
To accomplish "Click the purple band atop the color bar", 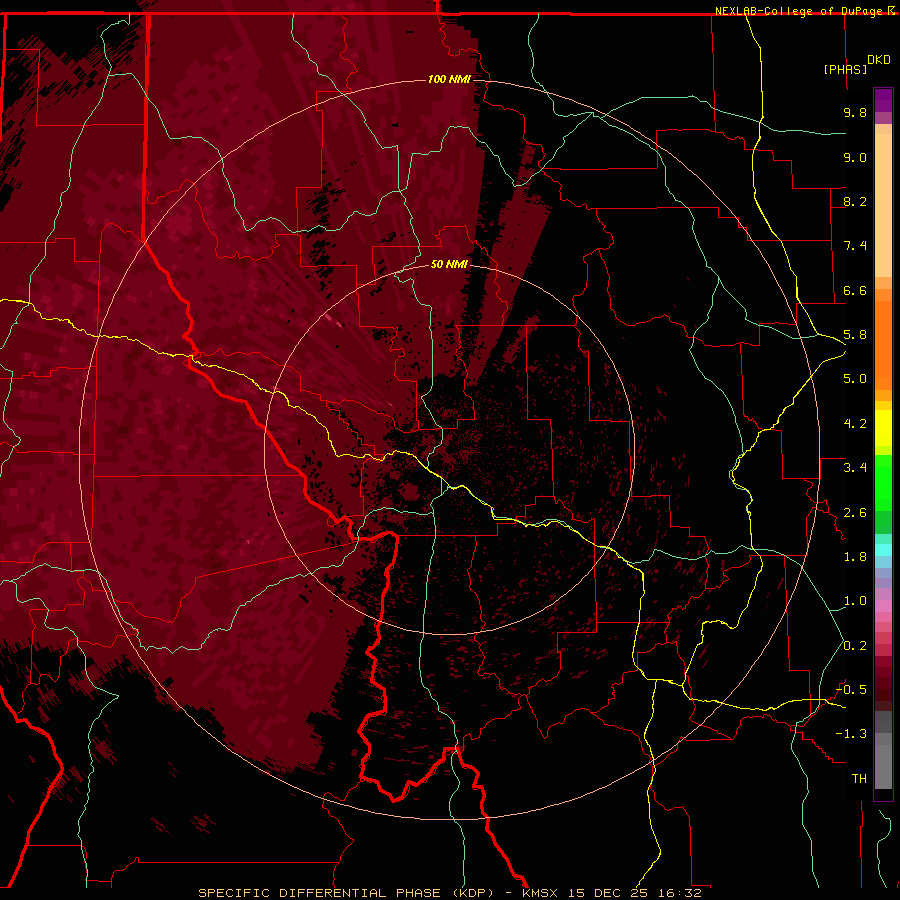I will 883,100.
